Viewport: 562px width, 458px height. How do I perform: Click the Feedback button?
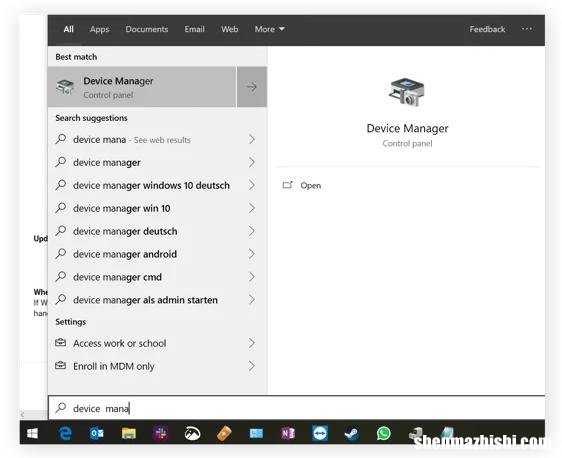[487, 29]
